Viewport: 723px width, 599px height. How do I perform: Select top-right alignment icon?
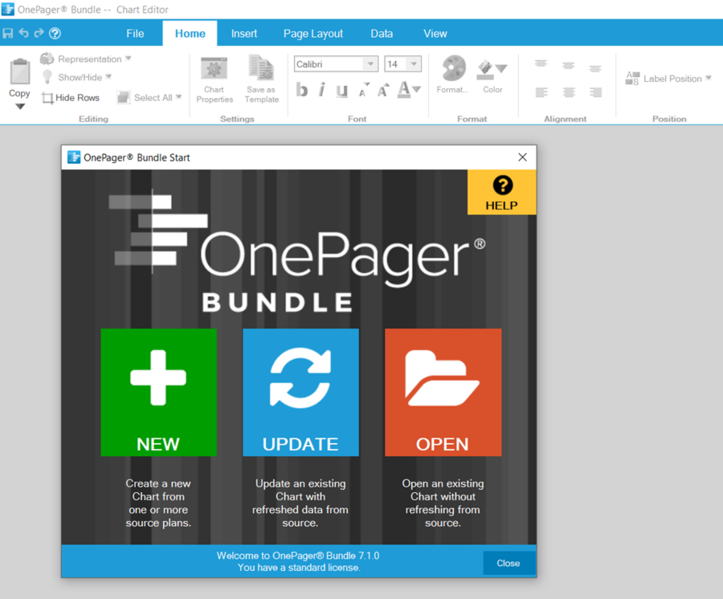click(x=595, y=69)
